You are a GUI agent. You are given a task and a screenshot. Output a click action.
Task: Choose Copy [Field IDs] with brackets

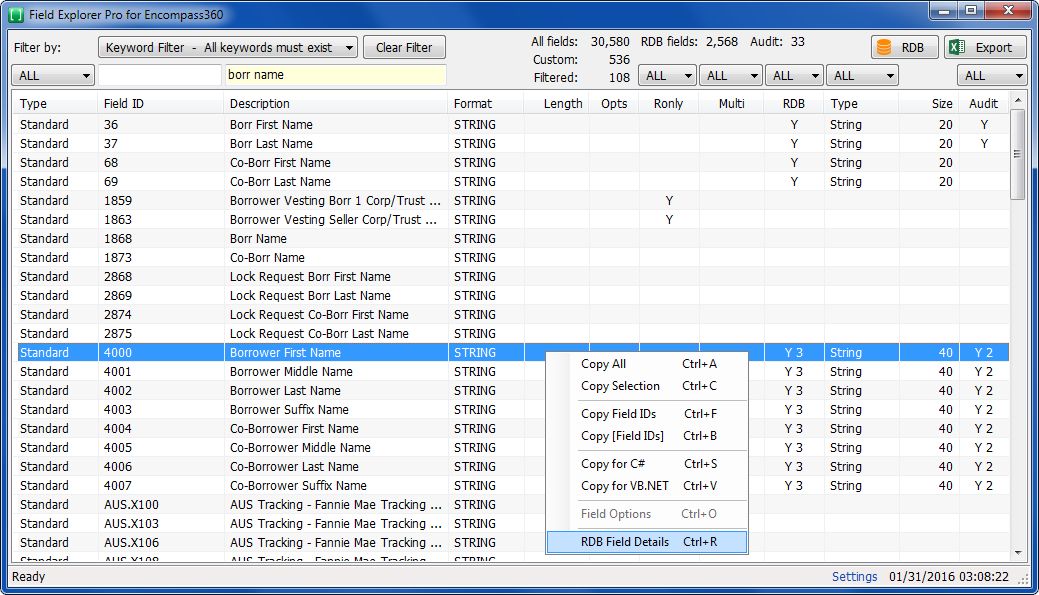[x=647, y=435]
